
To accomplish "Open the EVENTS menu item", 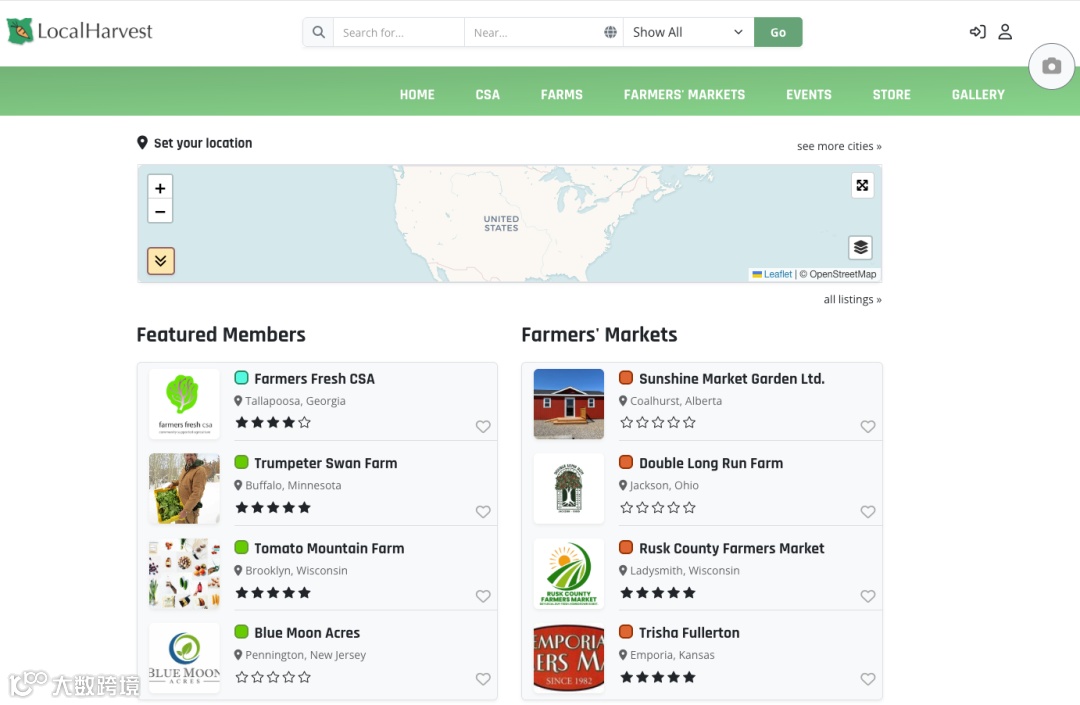I will (x=809, y=94).
